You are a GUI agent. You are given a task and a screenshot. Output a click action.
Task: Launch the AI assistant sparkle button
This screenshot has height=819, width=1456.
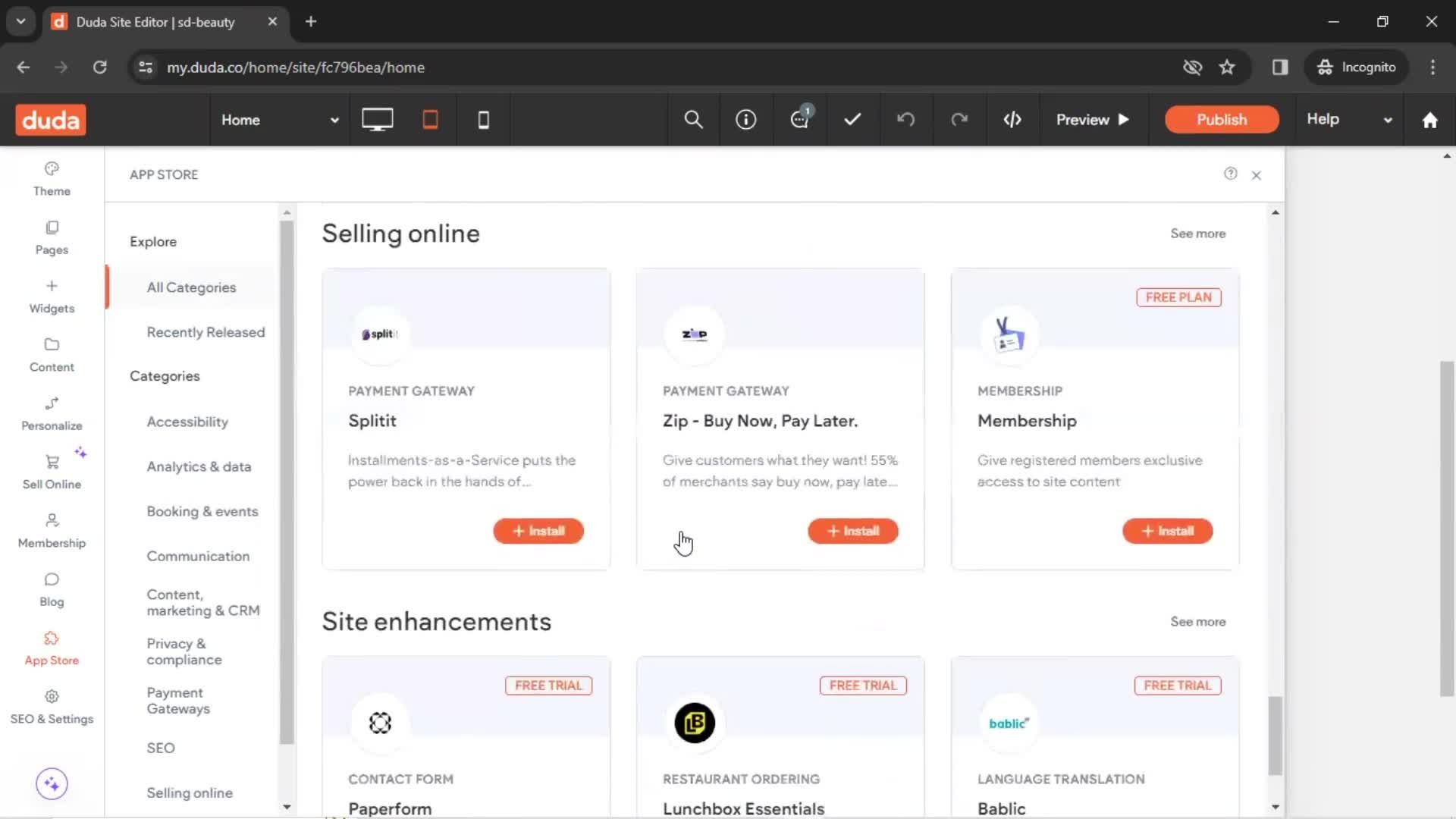52,783
